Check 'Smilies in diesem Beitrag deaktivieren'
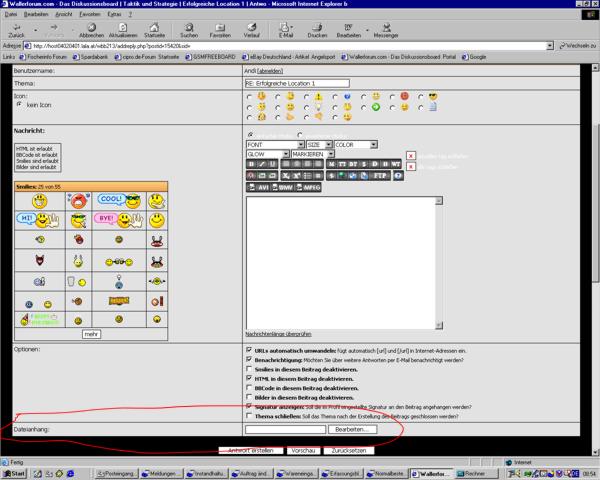Screen dimensions: 600x480 249,369
